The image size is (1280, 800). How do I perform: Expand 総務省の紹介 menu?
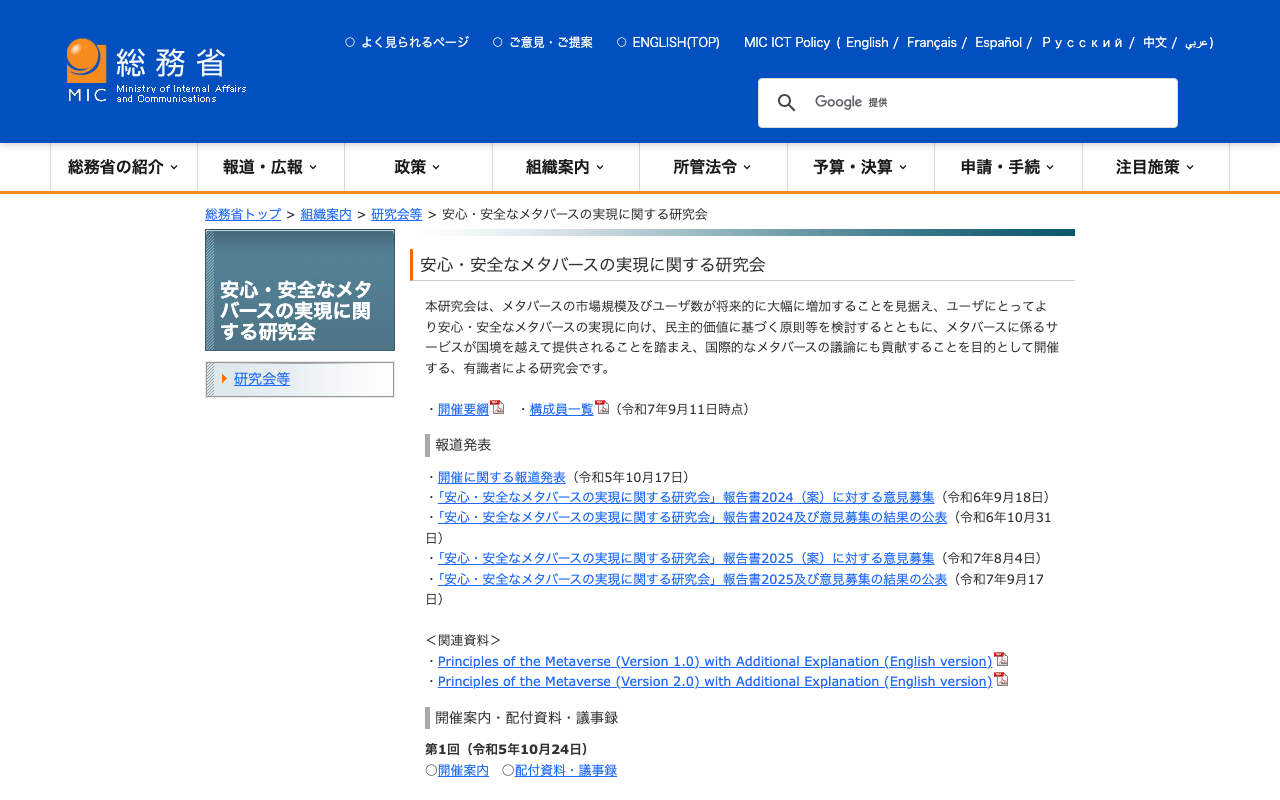tap(124, 167)
